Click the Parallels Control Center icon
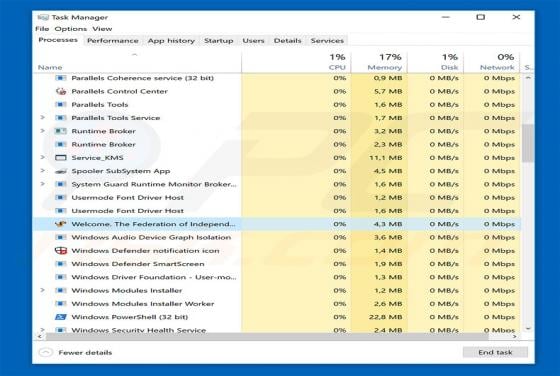The height and width of the screenshot is (376, 560). point(61,91)
